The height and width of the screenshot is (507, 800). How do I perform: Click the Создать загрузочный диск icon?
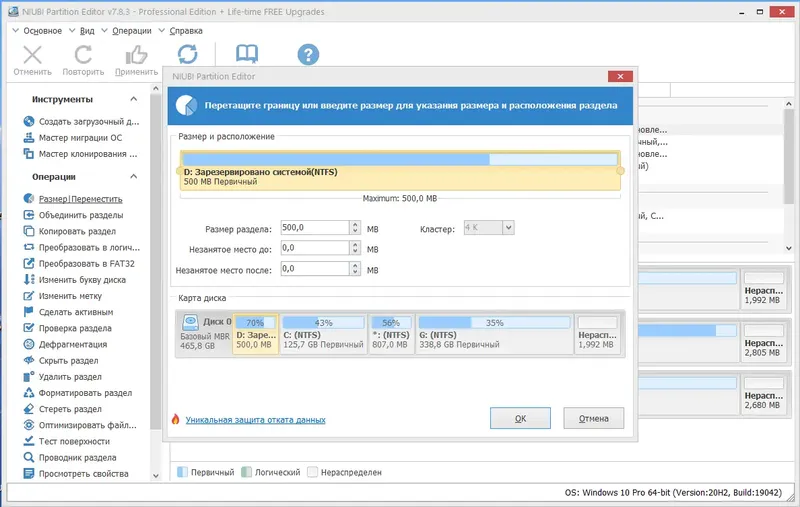29,121
